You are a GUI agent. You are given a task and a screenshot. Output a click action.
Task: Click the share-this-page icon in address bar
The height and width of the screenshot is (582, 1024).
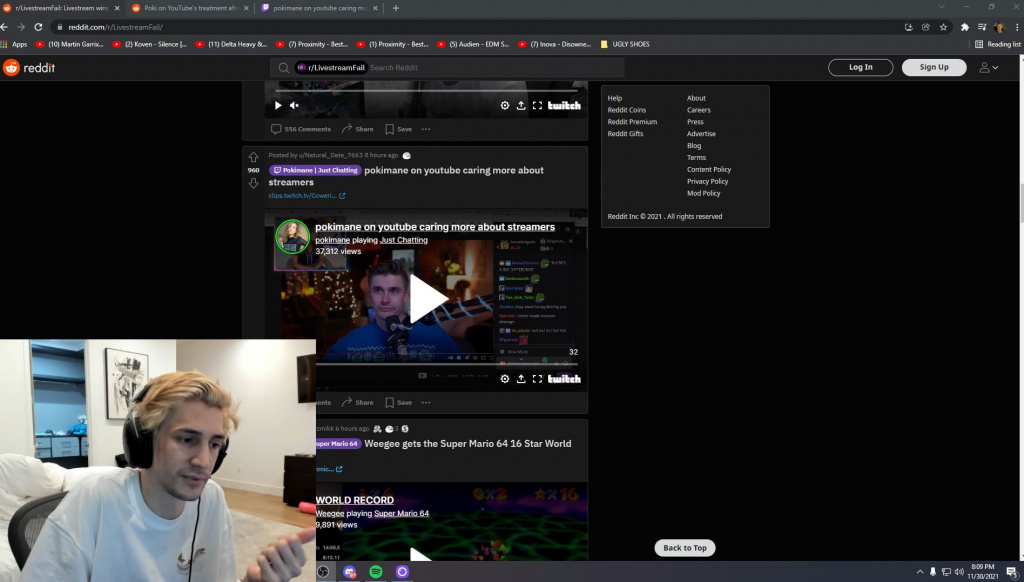click(925, 27)
